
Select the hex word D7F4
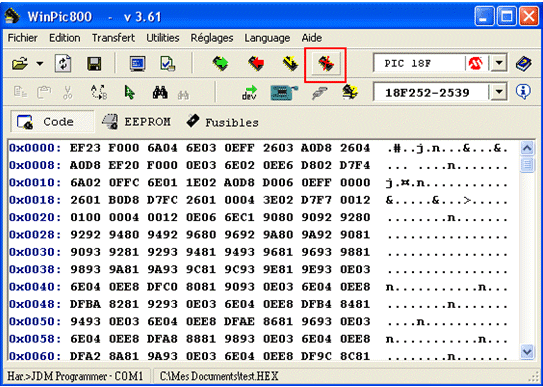pyautogui.click(x=355, y=165)
